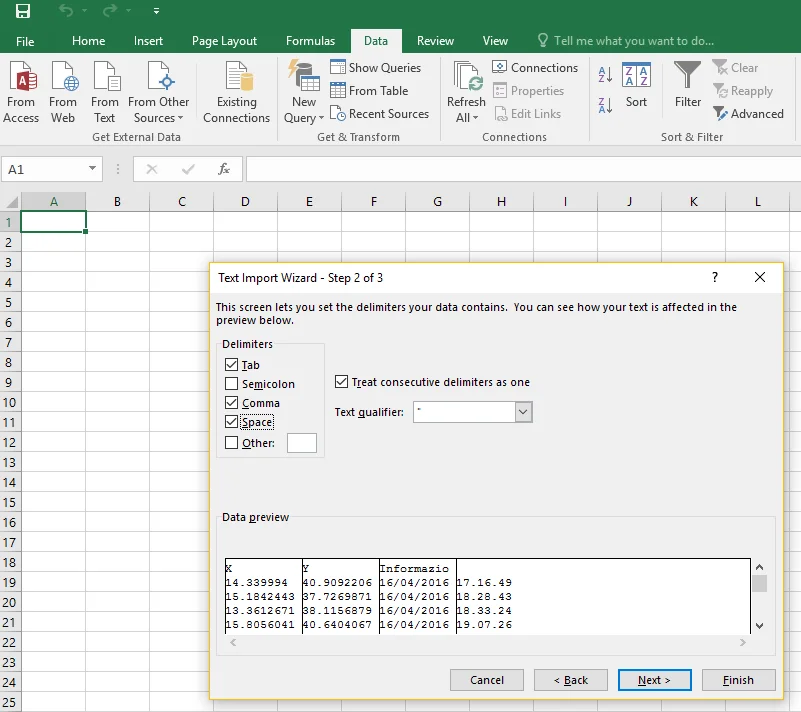Switch to the View tab

point(496,41)
